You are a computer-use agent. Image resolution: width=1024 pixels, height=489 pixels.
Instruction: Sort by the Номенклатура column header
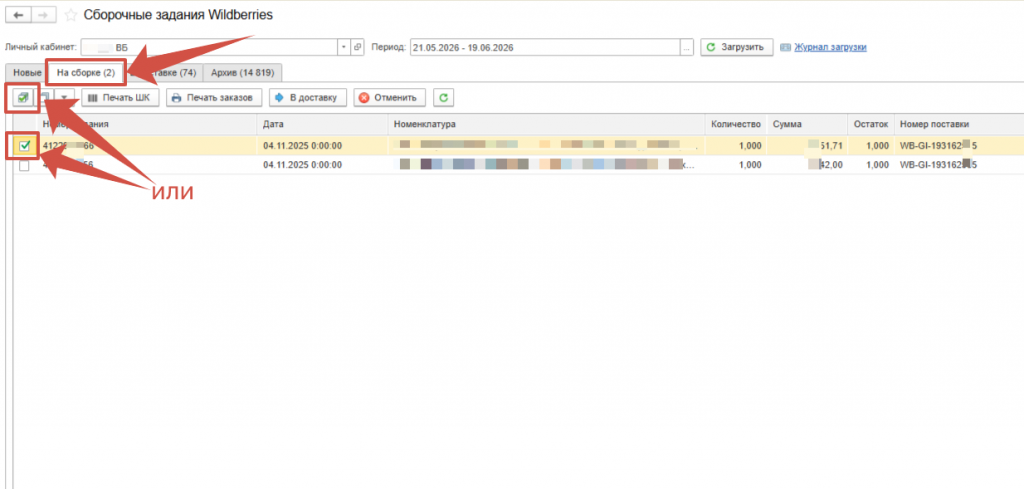point(547,124)
